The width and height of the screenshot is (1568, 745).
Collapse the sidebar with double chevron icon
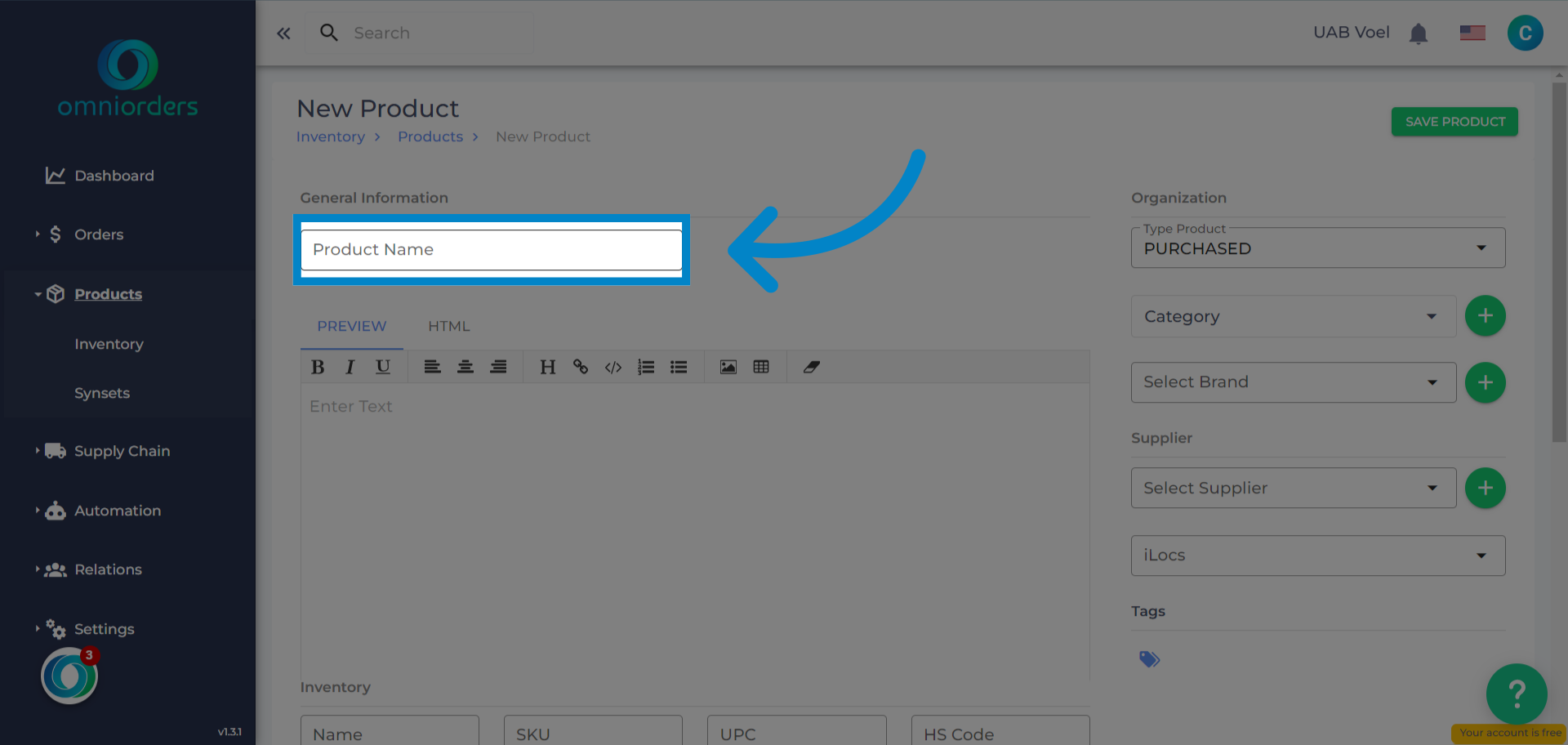tap(283, 33)
